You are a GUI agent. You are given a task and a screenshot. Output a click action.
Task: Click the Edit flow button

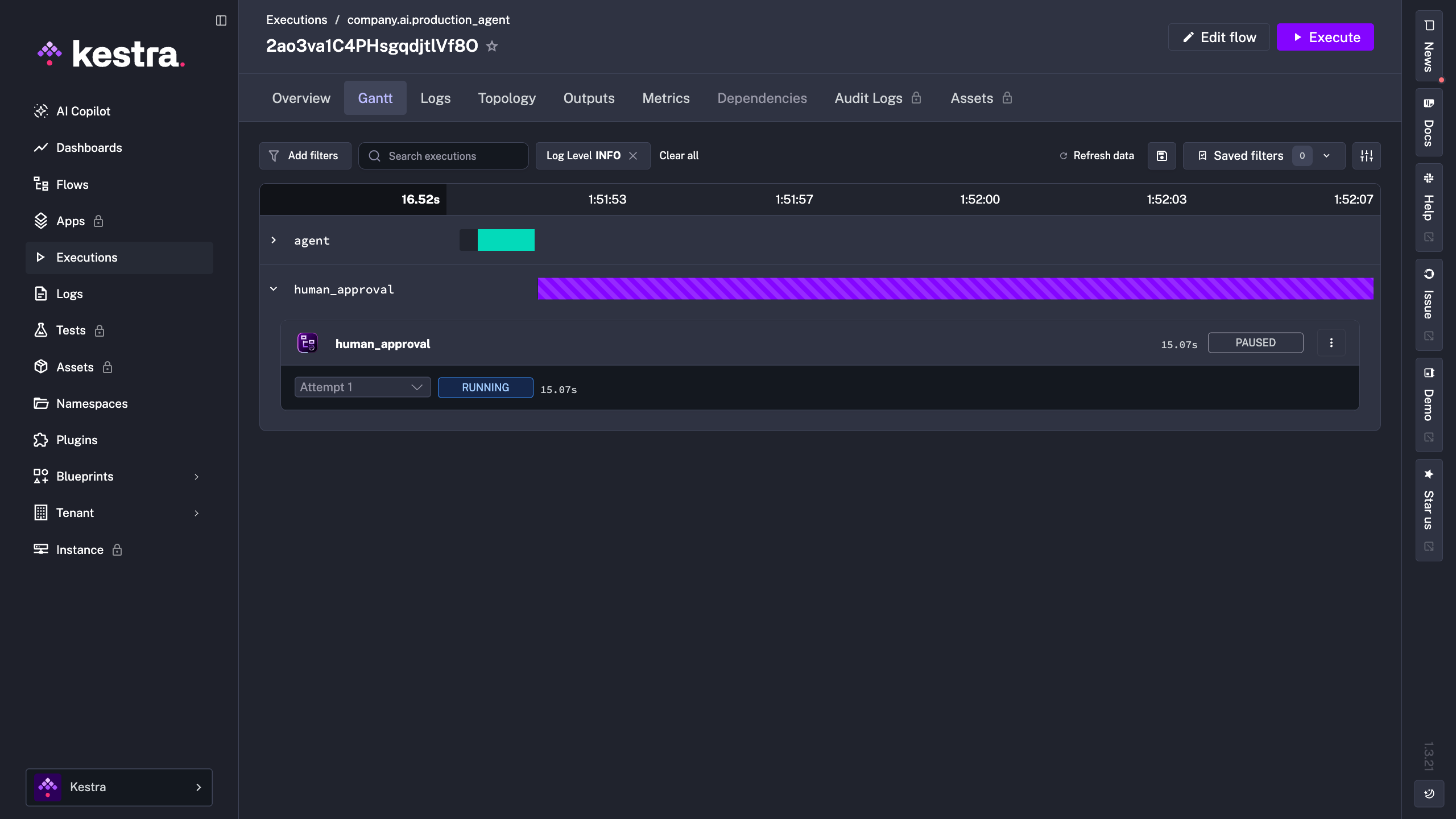tap(1219, 37)
